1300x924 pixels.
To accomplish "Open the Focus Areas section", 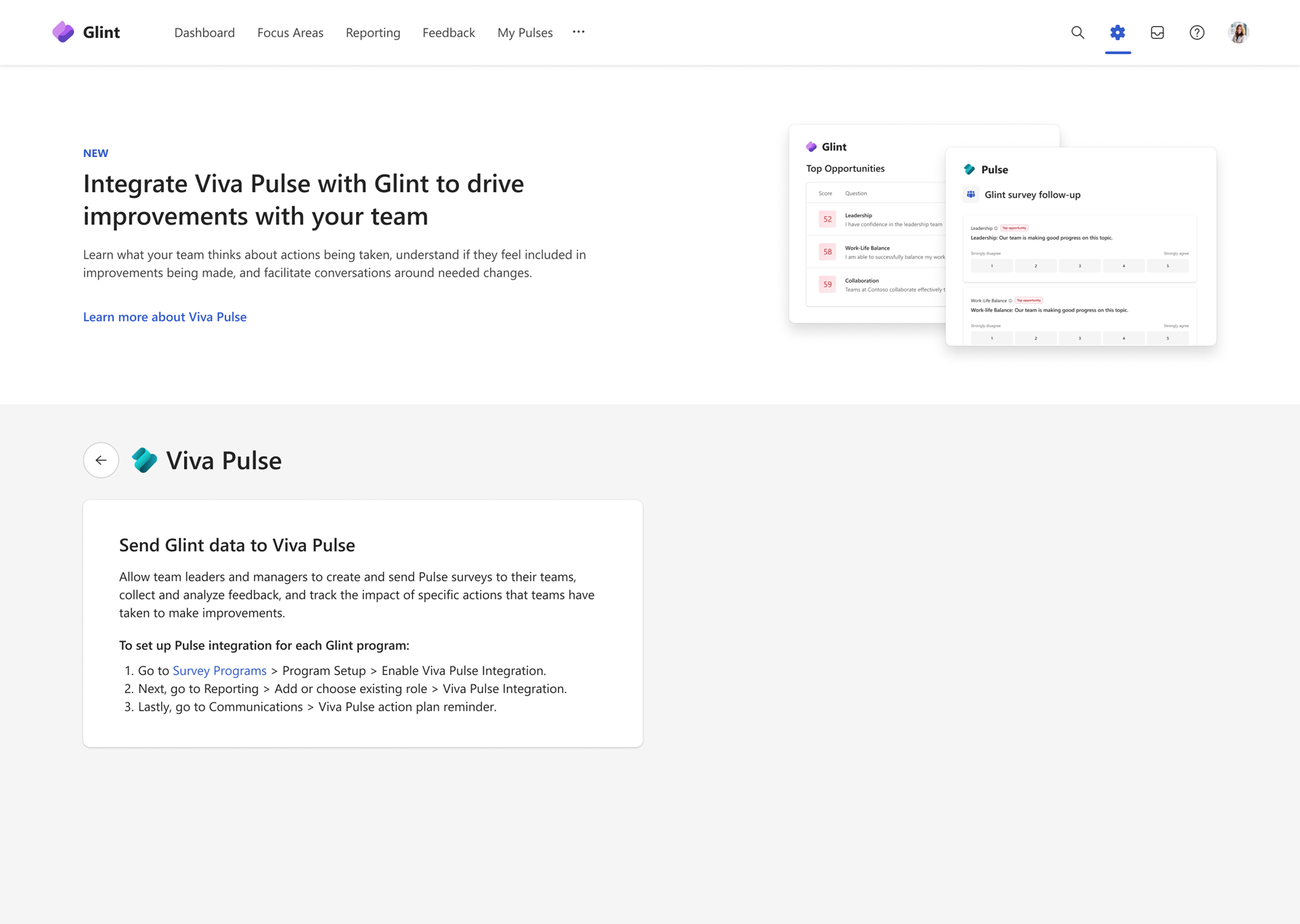I will tap(290, 32).
